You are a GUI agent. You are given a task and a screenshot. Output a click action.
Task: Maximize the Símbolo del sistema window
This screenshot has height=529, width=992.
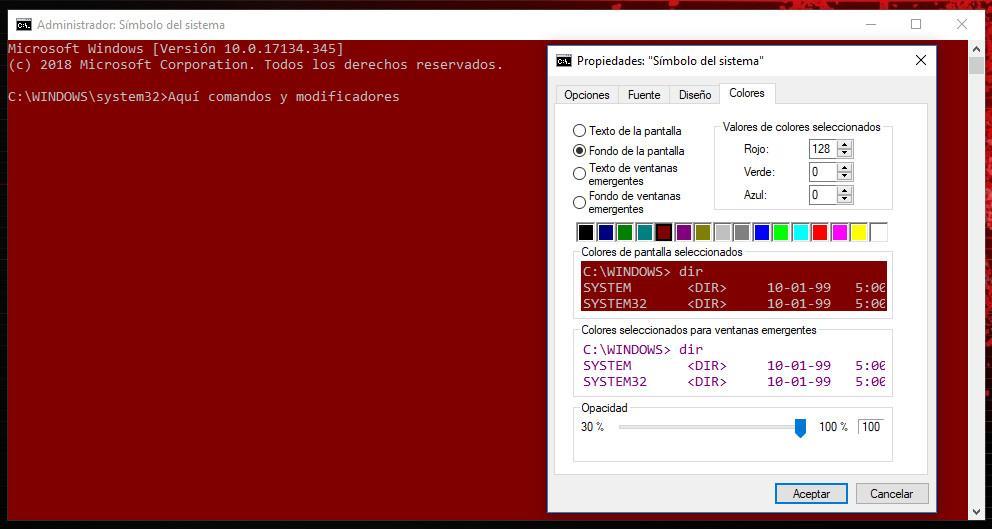pyautogui.click(x=915, y=25)
